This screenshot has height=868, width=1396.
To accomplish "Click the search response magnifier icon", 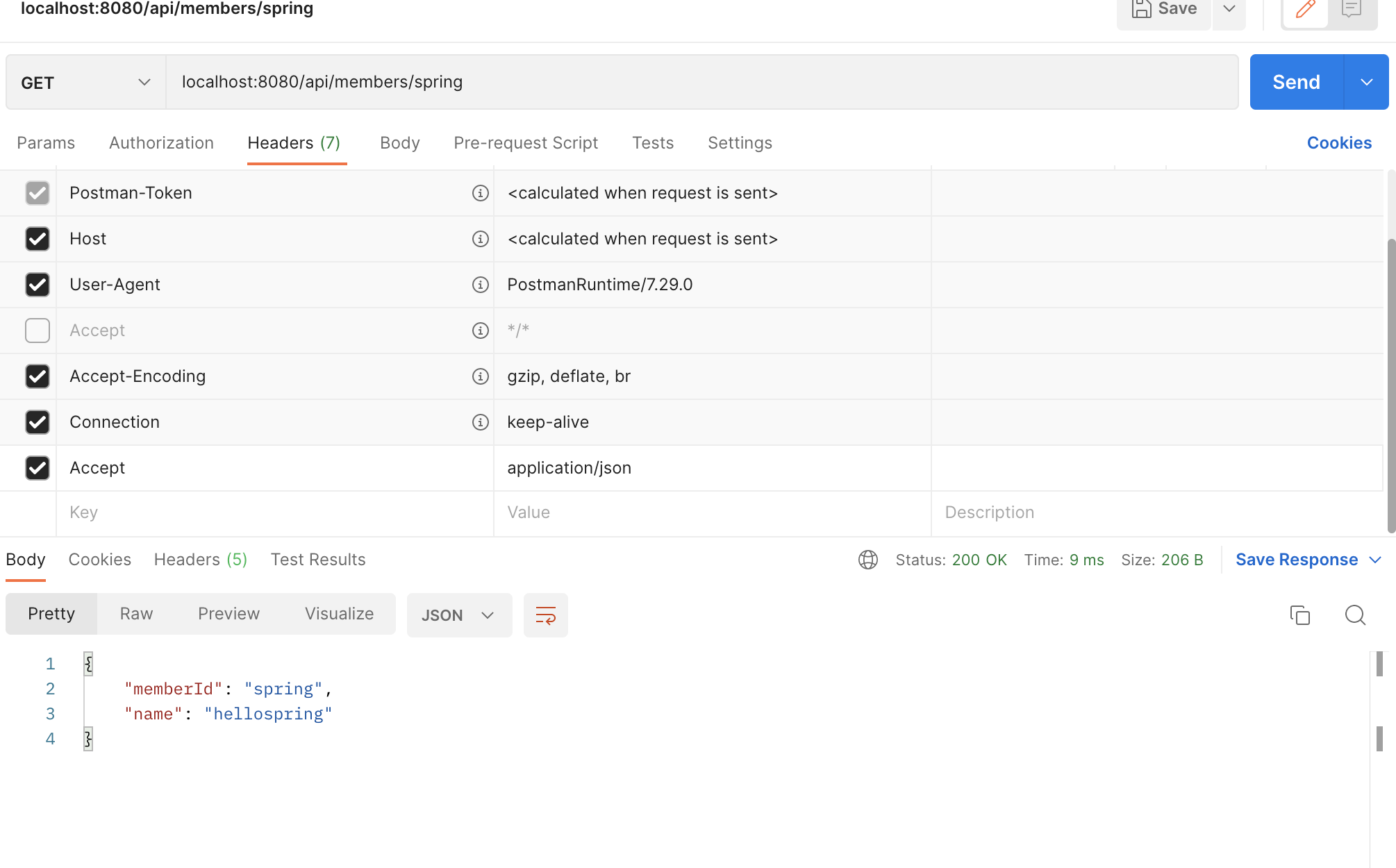I will [x=1355, y=615].
